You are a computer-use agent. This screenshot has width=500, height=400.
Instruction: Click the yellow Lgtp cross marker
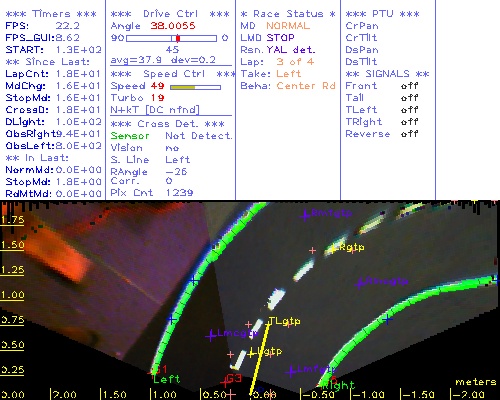coord(252,353)
